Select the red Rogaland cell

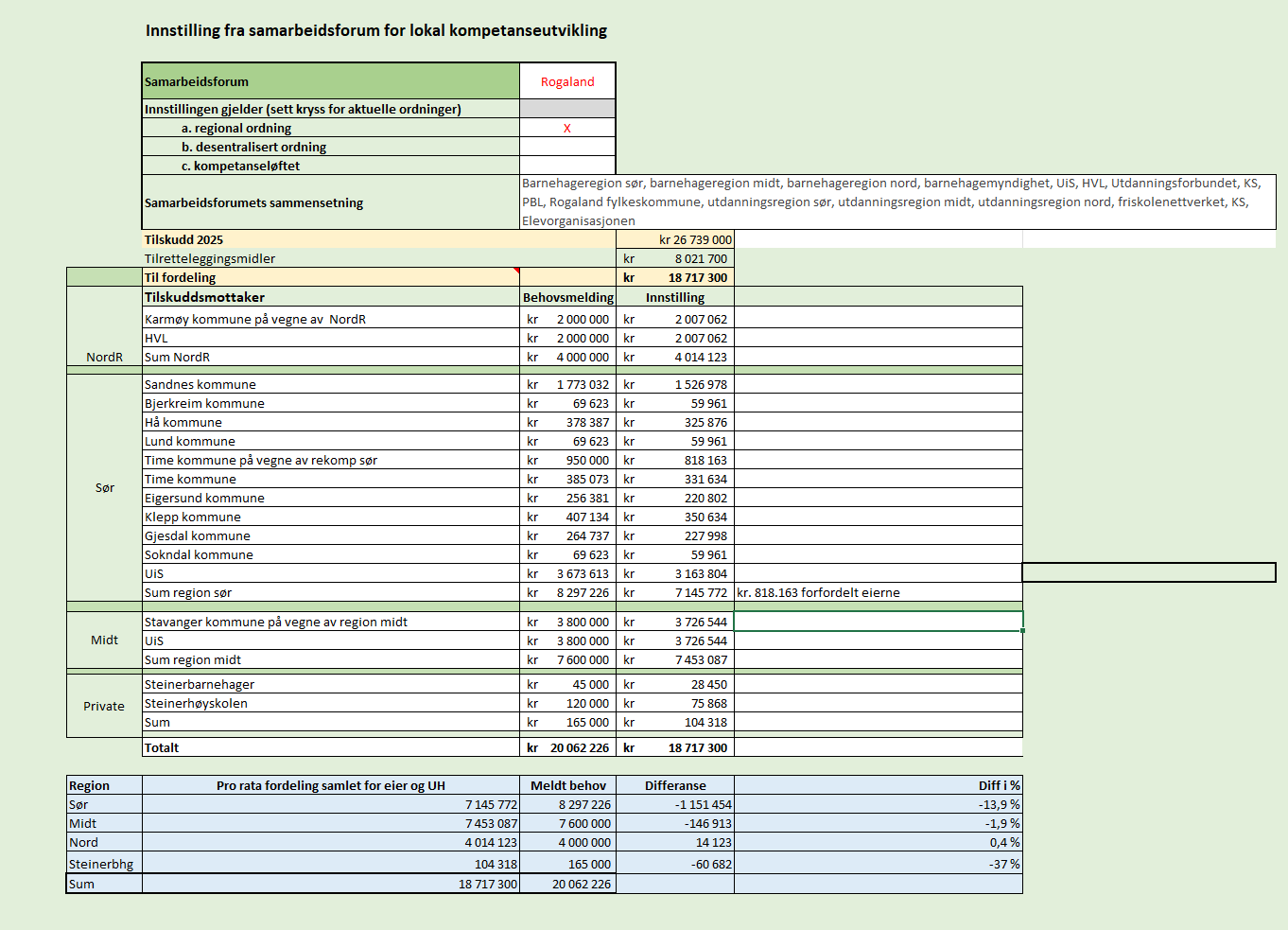567,81
